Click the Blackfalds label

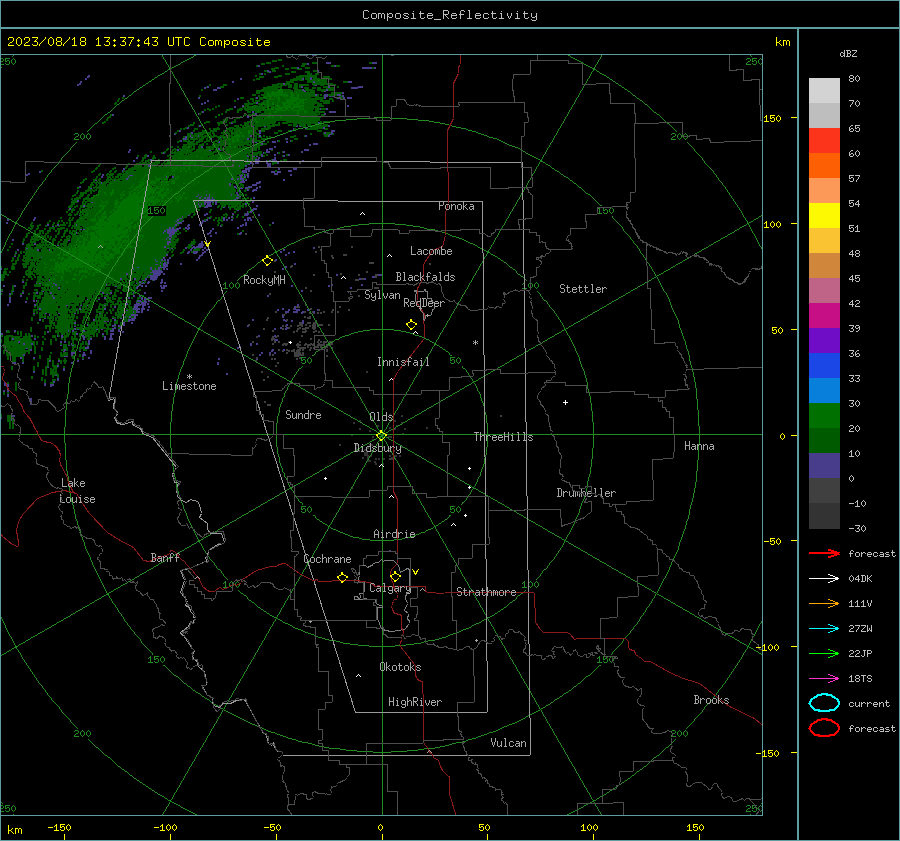click(x=425, y=277)
